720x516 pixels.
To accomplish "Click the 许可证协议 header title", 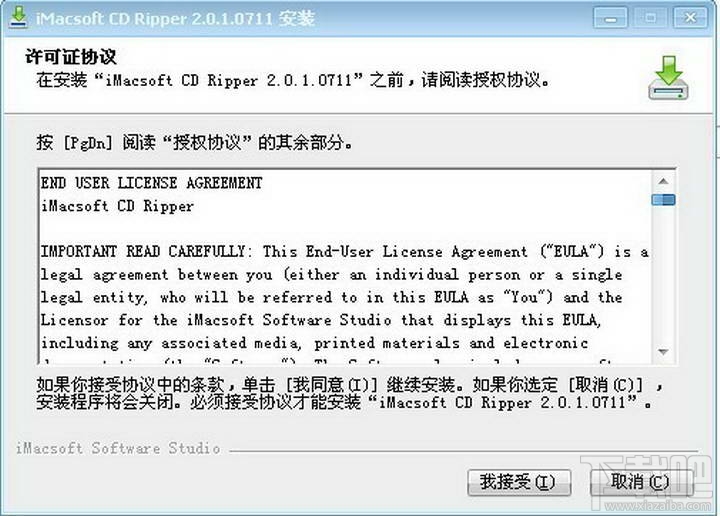I will pos(71,57).
